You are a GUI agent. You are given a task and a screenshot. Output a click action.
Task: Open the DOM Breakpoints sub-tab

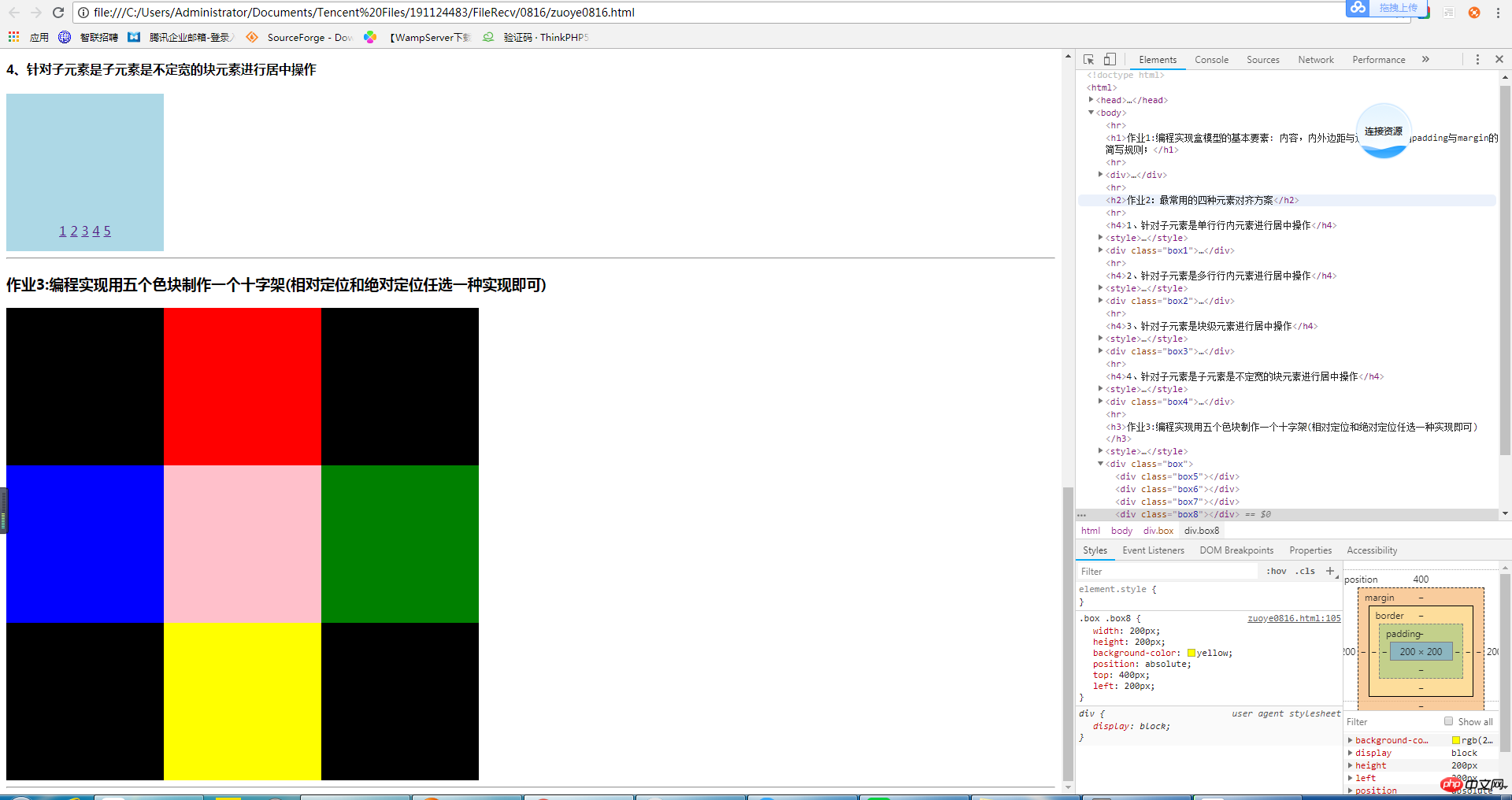coord(1236,550)
